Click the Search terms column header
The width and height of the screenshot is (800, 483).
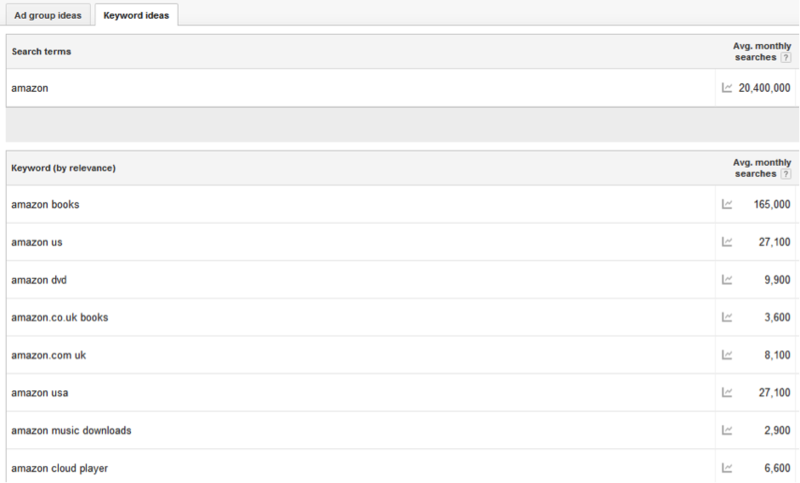(41, 52)
